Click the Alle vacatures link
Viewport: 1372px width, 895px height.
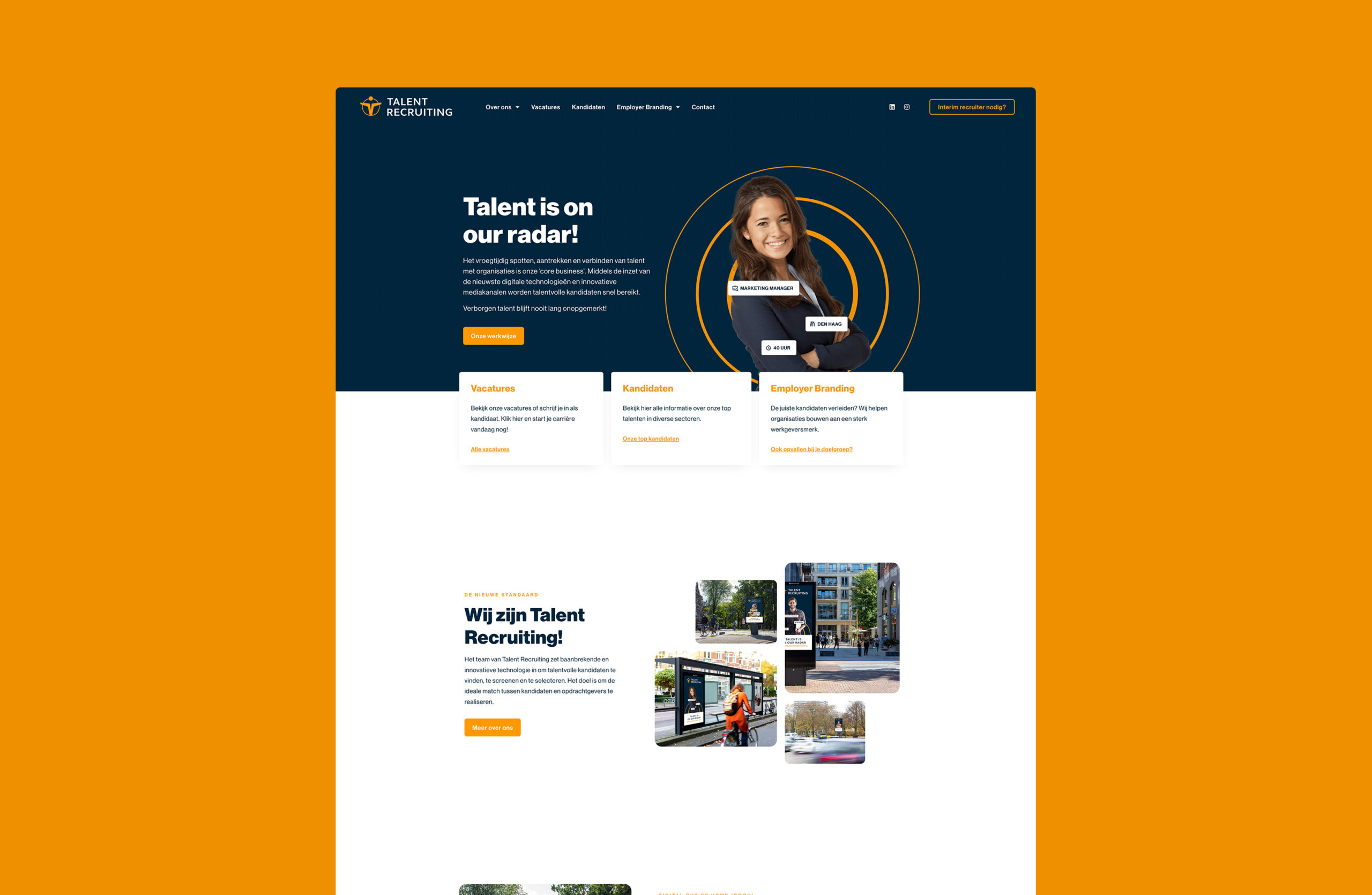(x=491, y=448)
